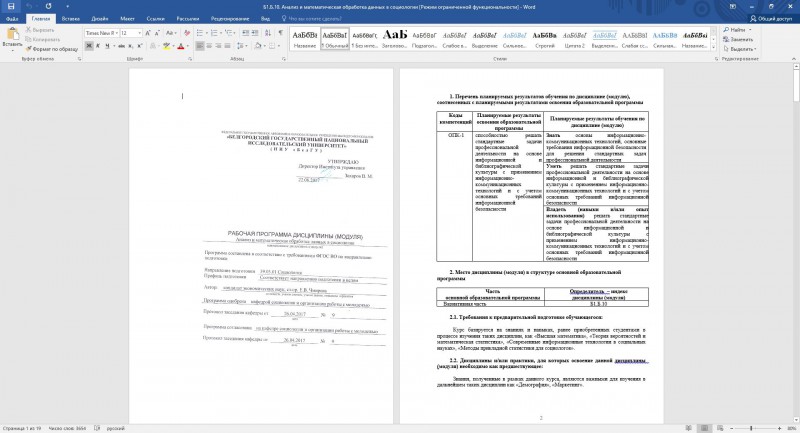Collapse the ribbon with the up chevron
The image size is (800, 433).
point(794,59)
